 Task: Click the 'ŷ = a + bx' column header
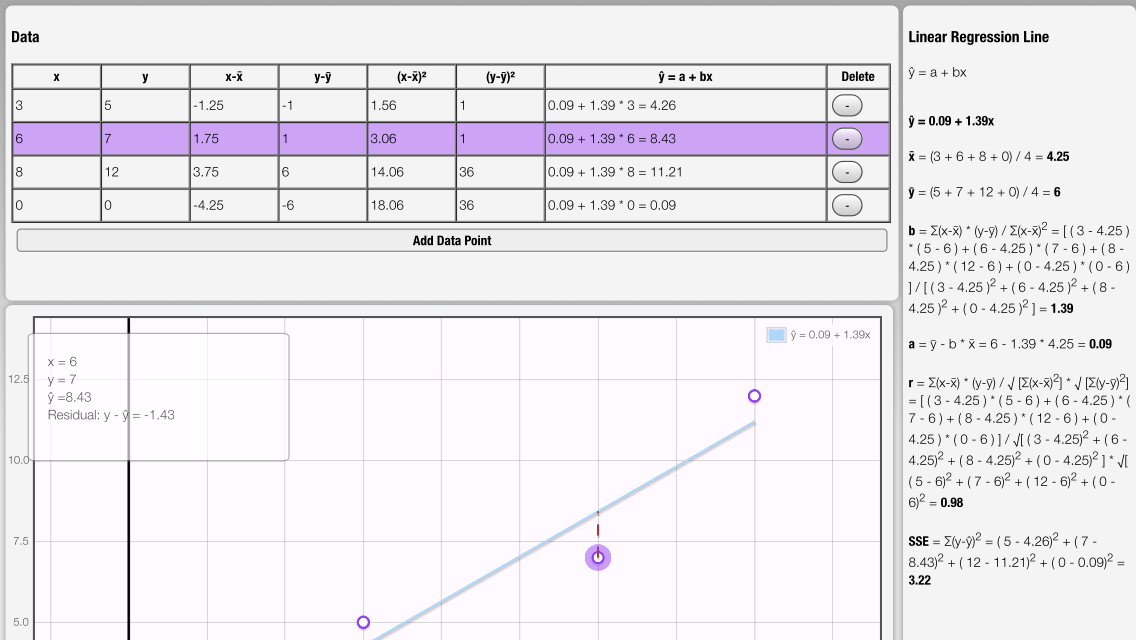point(685,77)
